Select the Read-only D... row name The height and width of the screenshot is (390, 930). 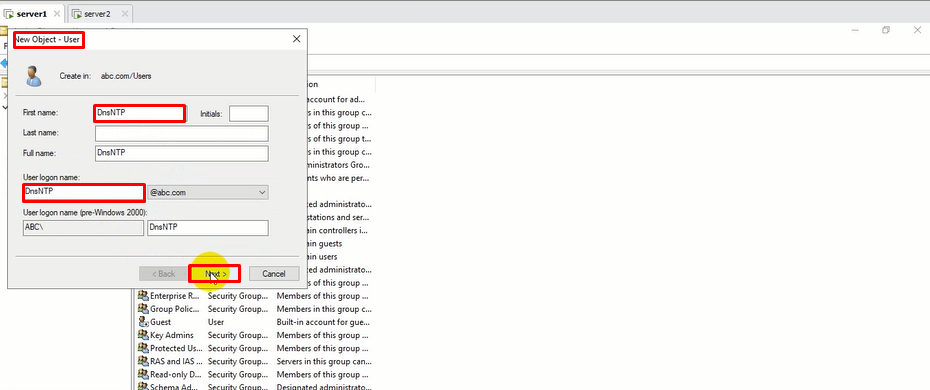[x=176, y=374]
